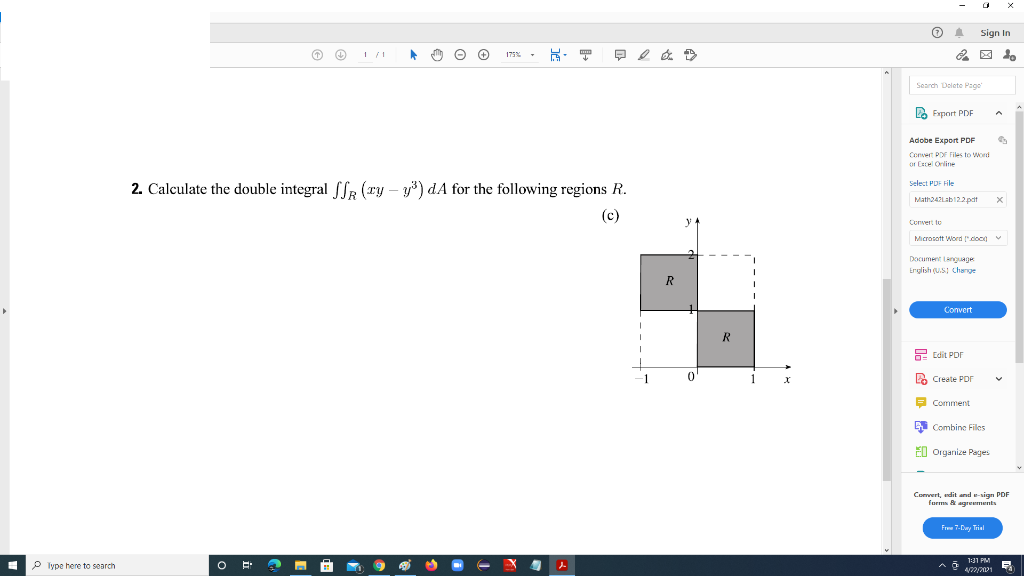Select the arrow Selection tool
The height and width of the screenshot is (576, 1024).
coord(413,55)
